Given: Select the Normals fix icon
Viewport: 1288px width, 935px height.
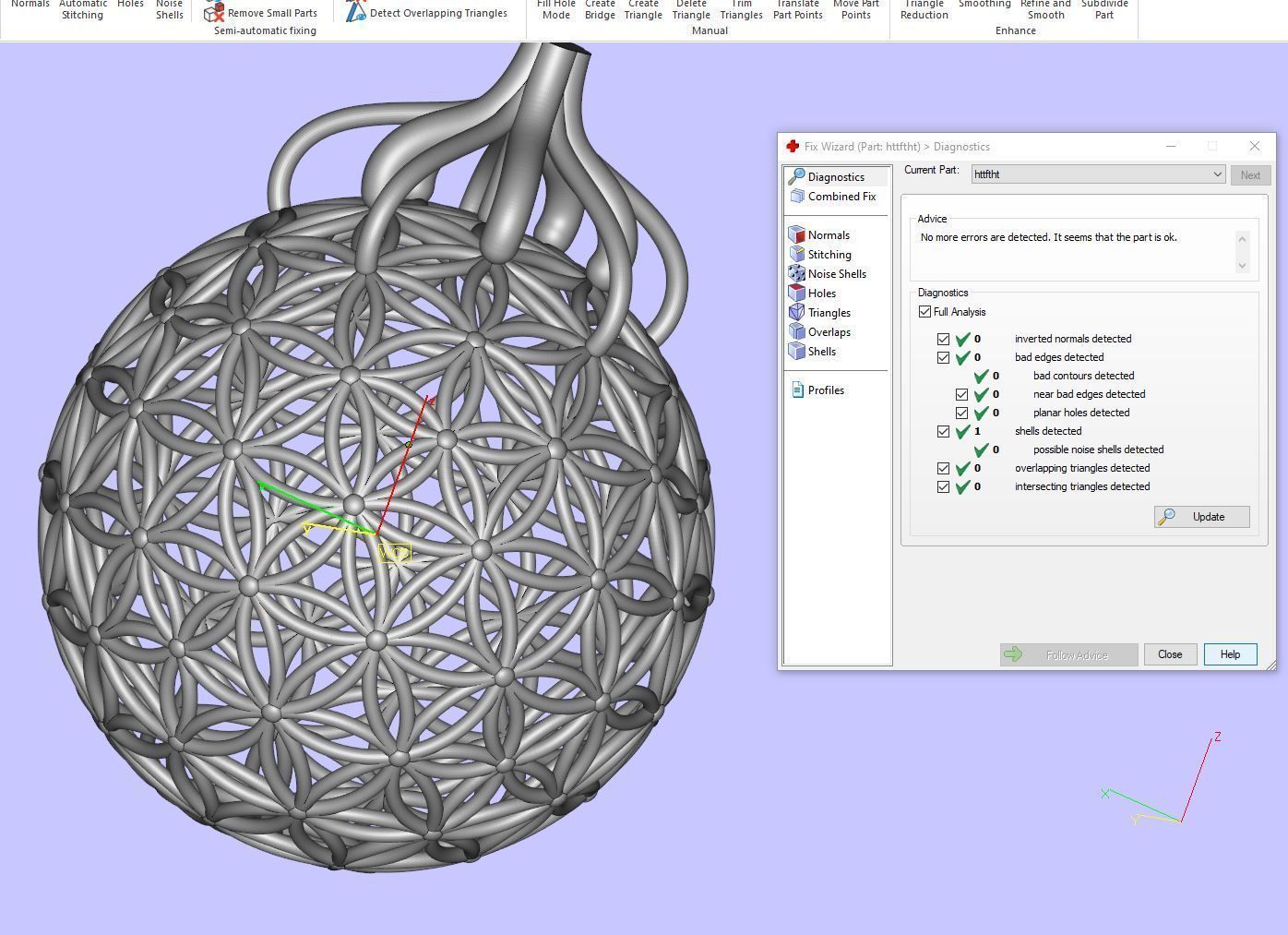Looking at the screenshot, I should pyautogui.click(x=797, y=234).
